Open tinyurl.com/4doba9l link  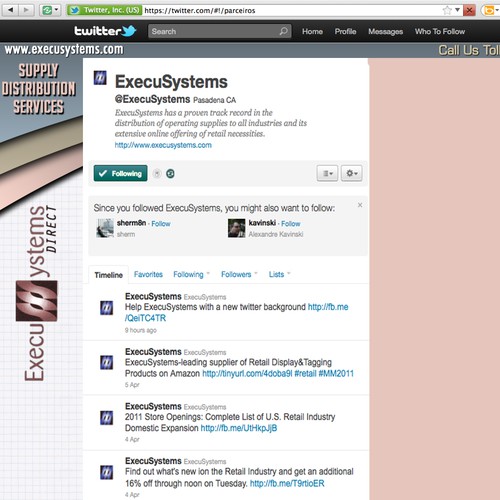tap(247, 373)
